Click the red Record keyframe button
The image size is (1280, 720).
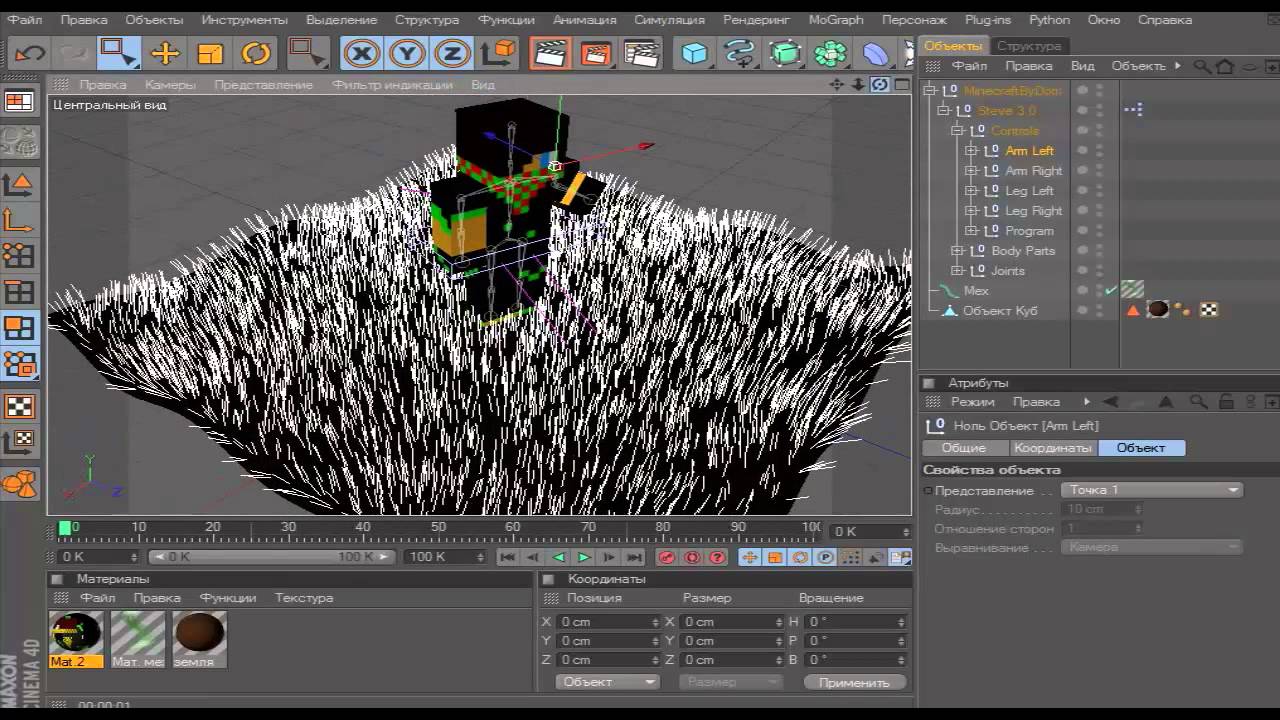pos(667,557)
